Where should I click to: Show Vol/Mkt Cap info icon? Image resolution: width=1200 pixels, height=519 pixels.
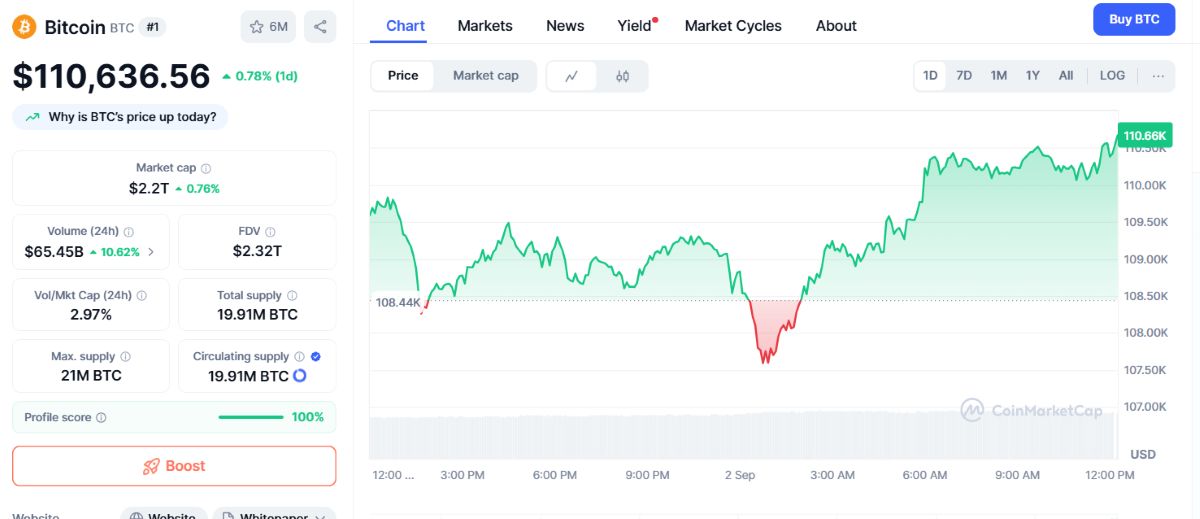pos(141,296)
